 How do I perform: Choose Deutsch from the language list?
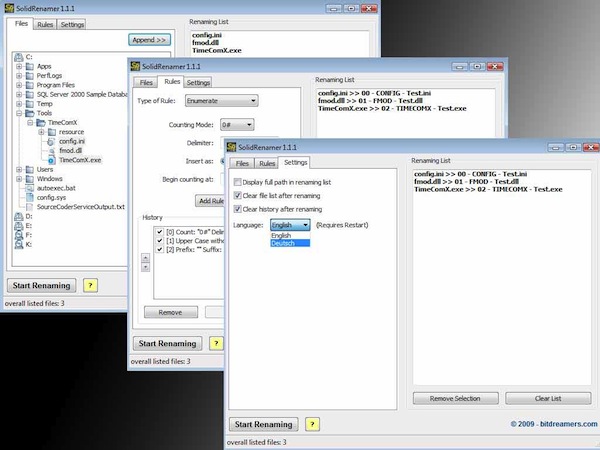point(290,243)
